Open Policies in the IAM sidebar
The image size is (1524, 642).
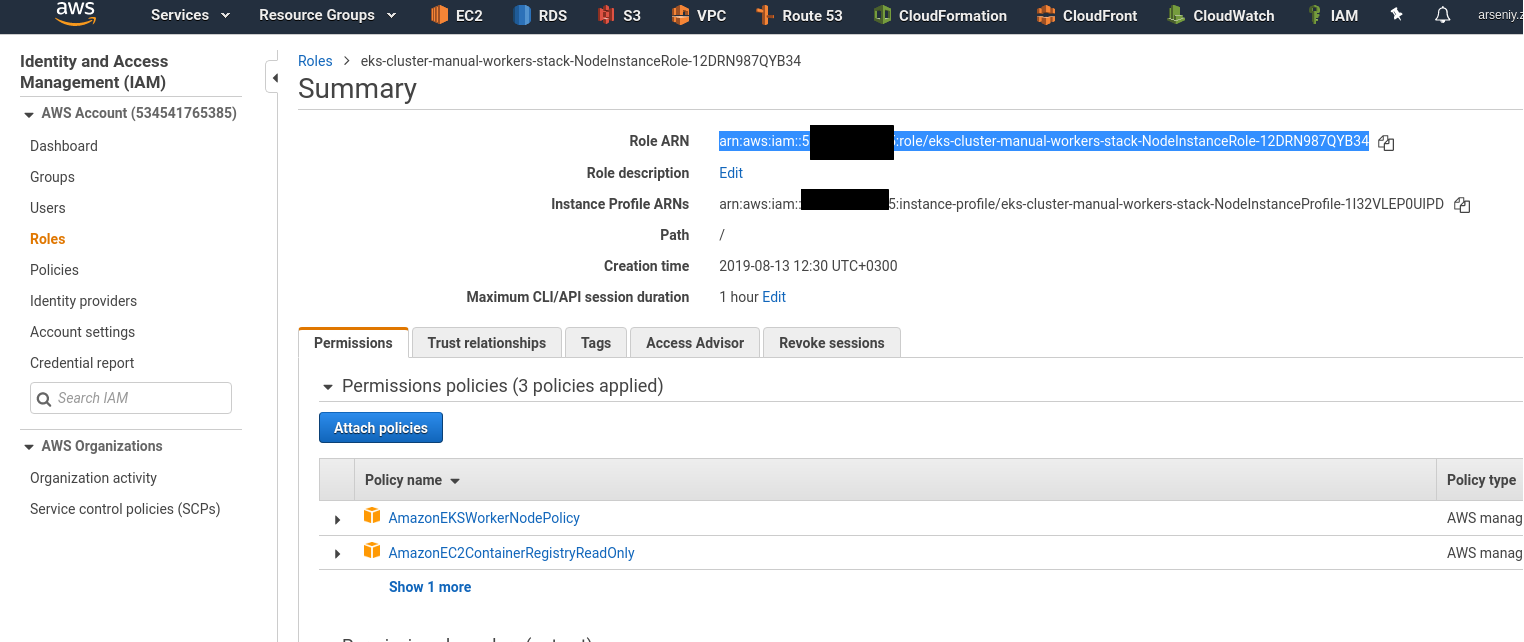tap(54, 270)
